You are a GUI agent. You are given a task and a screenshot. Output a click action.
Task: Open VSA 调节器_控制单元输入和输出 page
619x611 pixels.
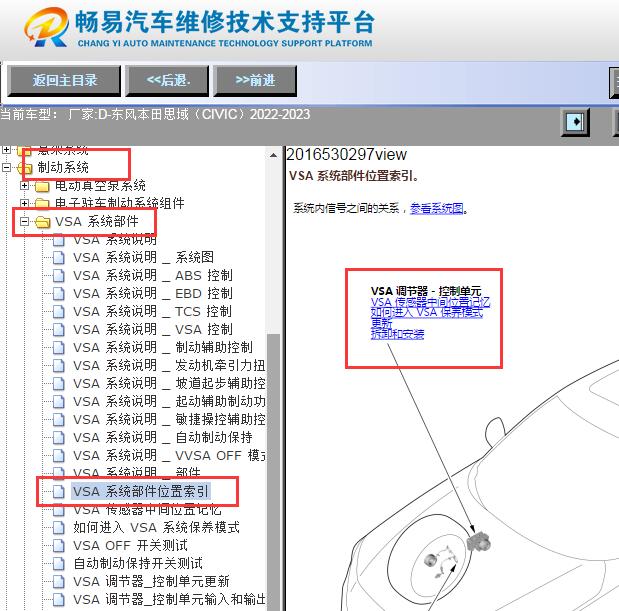(169, 599)
